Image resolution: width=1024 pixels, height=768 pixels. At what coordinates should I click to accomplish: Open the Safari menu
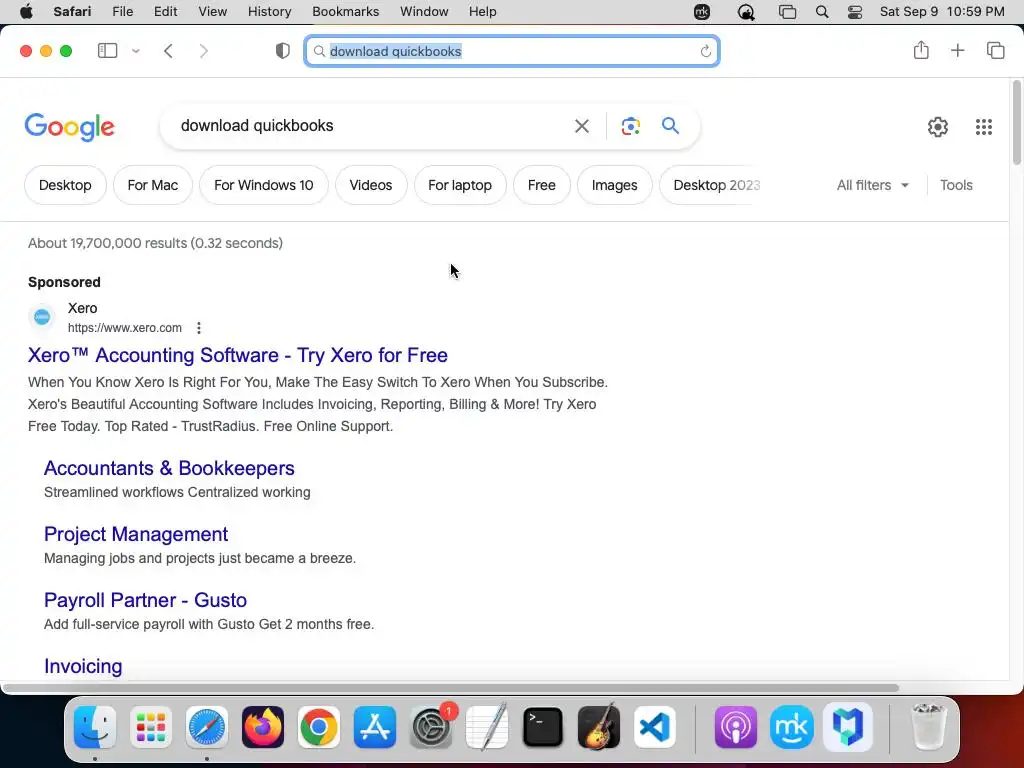pos(72,12)
